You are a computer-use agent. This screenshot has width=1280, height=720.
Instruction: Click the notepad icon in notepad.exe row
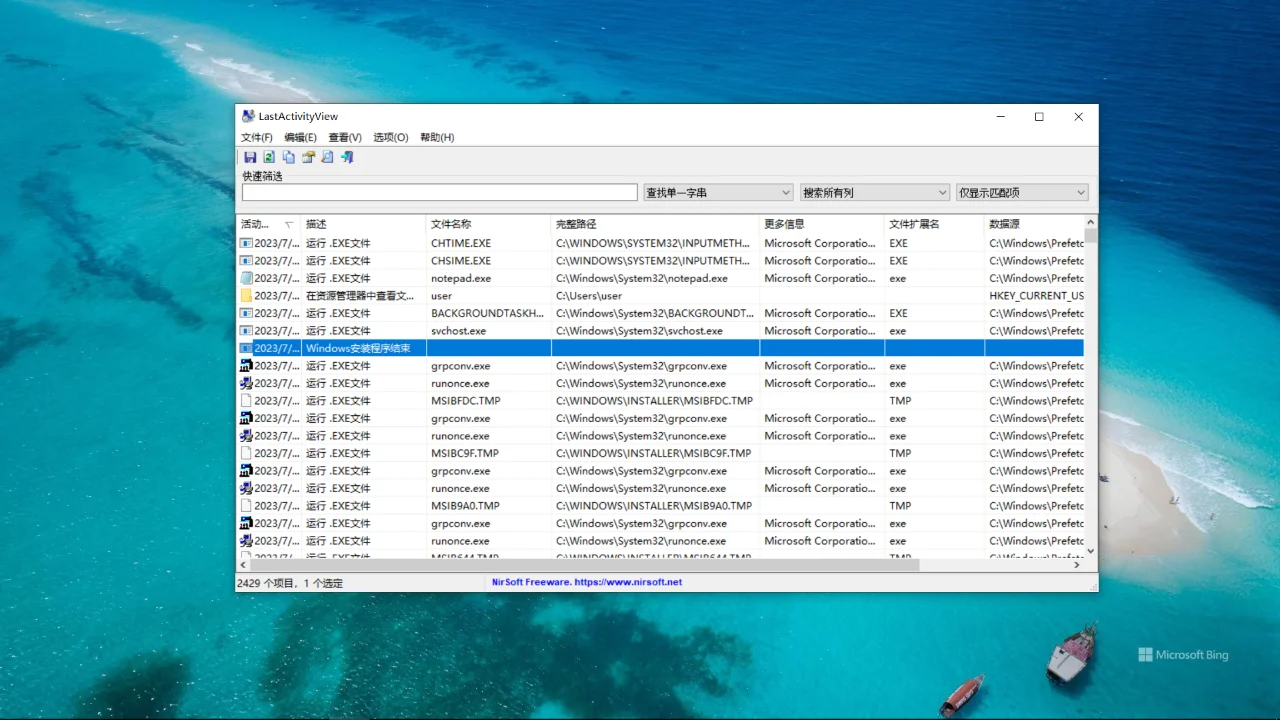click(x=246, y=278)
